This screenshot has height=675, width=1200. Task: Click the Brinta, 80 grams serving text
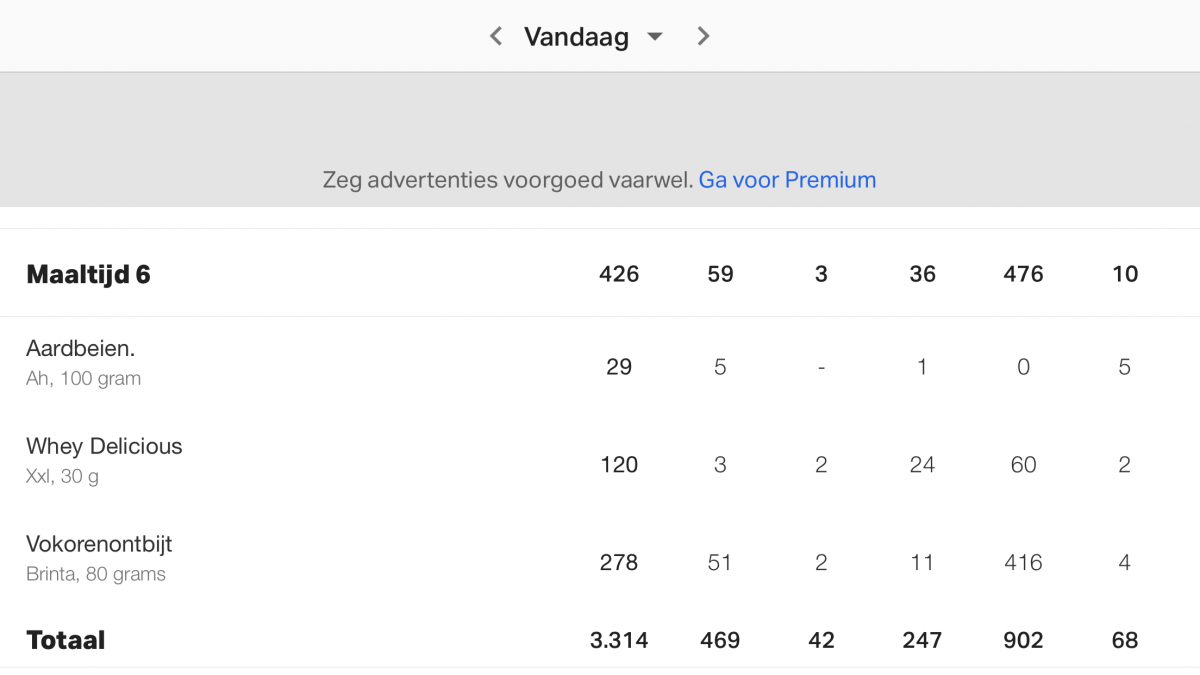click(x=96, y=575)
